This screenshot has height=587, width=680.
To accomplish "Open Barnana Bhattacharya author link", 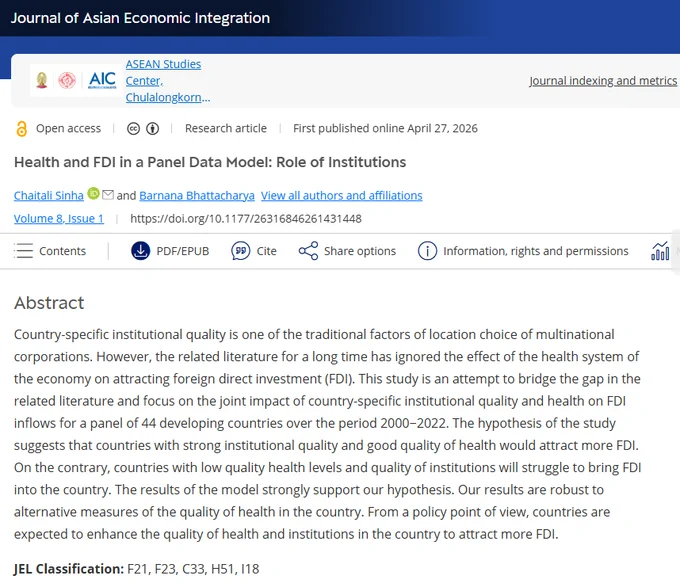I will 197,196.
